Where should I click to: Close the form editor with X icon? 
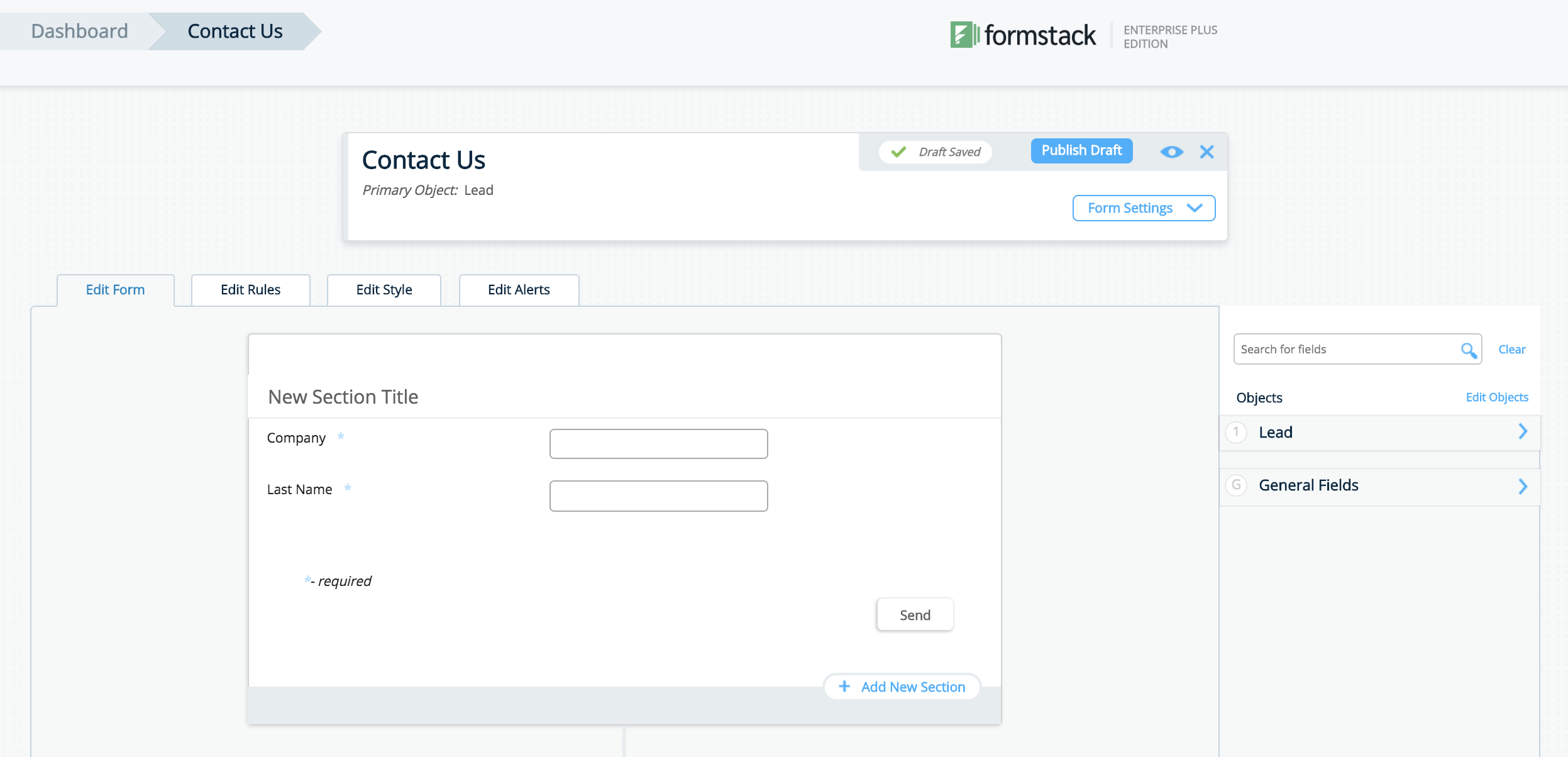(1206, 152)
